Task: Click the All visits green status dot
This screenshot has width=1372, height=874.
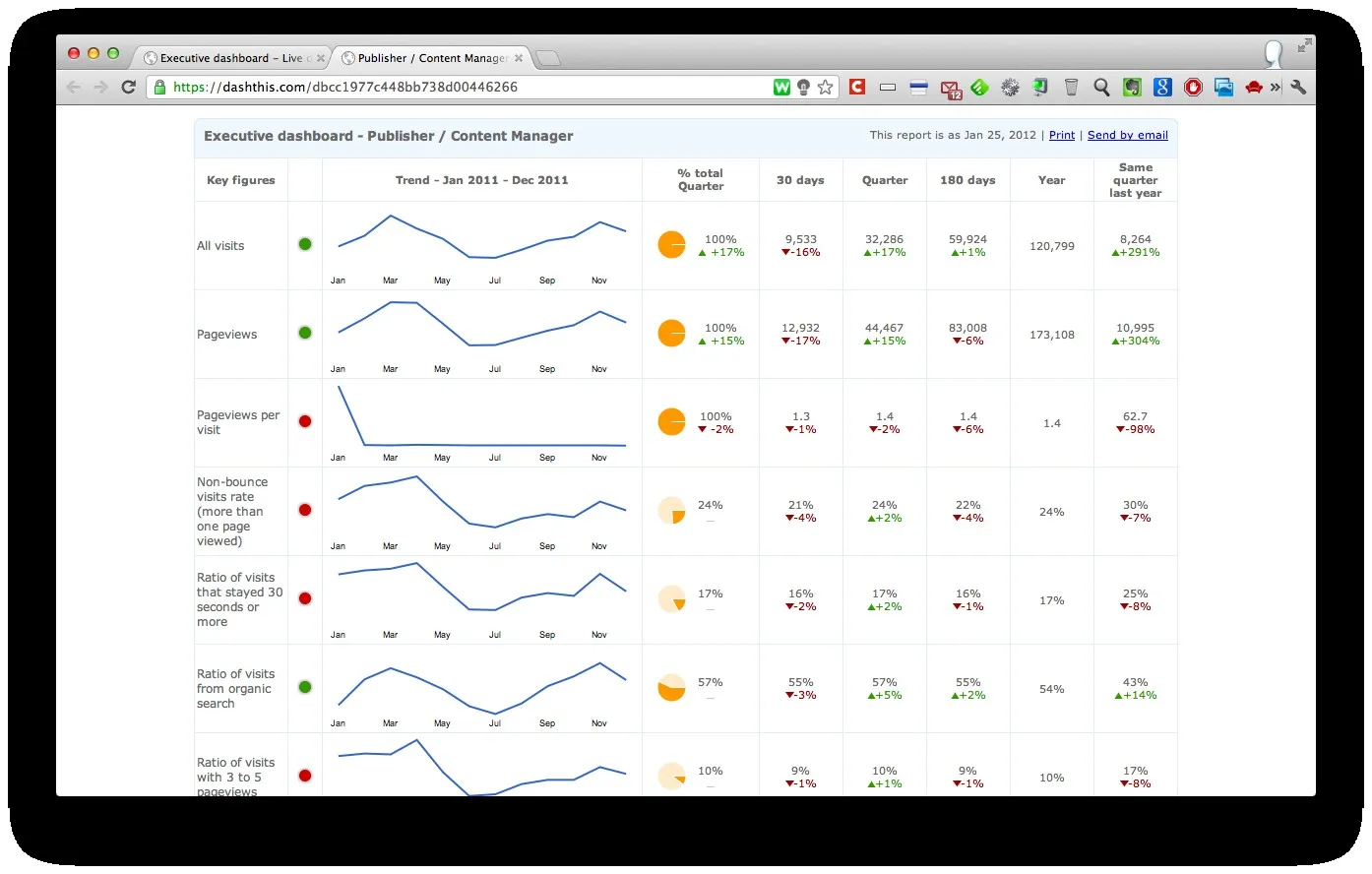Action: (x=305, y=244)
